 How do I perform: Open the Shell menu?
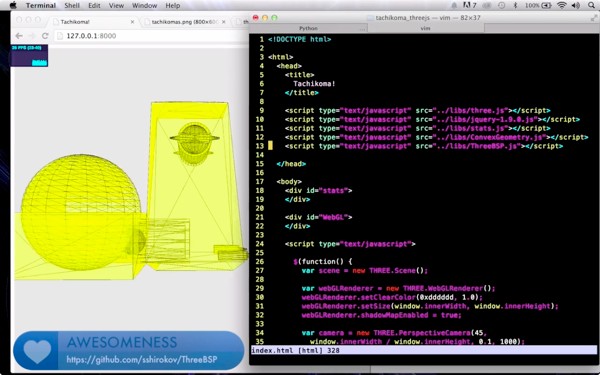tap(72, 5)
